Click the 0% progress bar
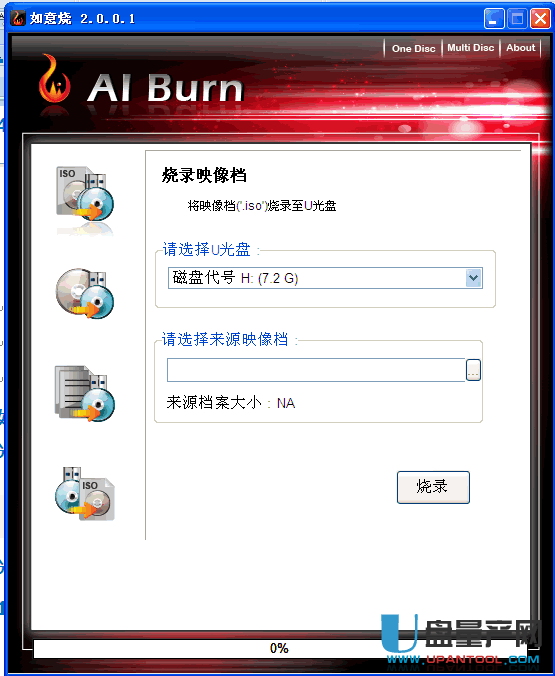This screenshot has width=555, height=676. [279, 648]
